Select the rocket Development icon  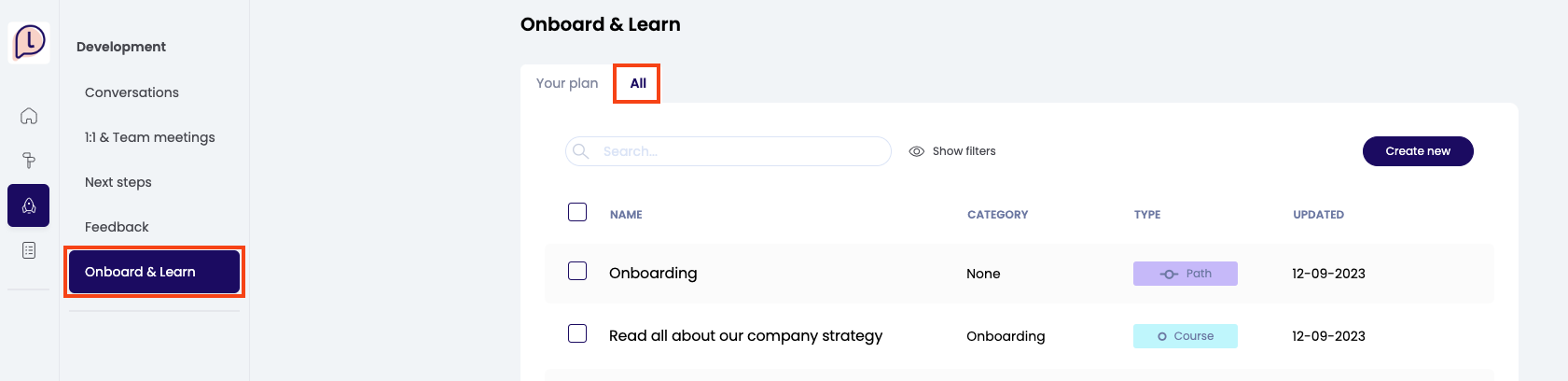[29, 205]
